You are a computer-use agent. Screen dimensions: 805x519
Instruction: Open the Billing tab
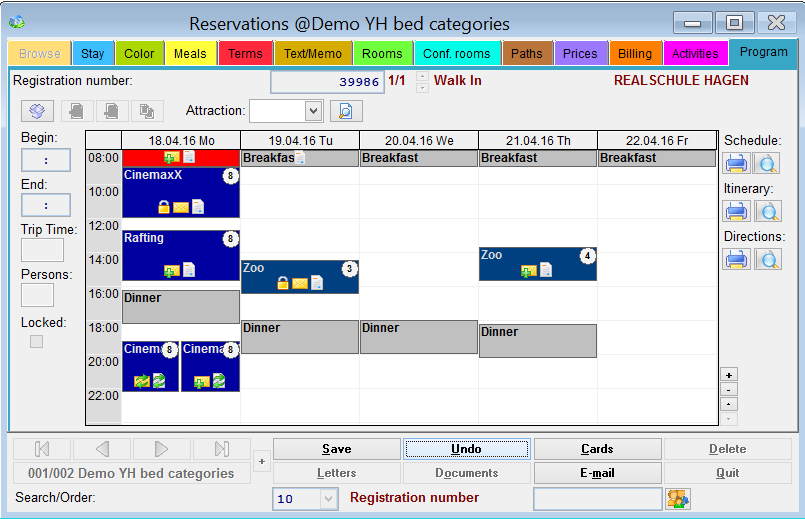tap(635, 53)
